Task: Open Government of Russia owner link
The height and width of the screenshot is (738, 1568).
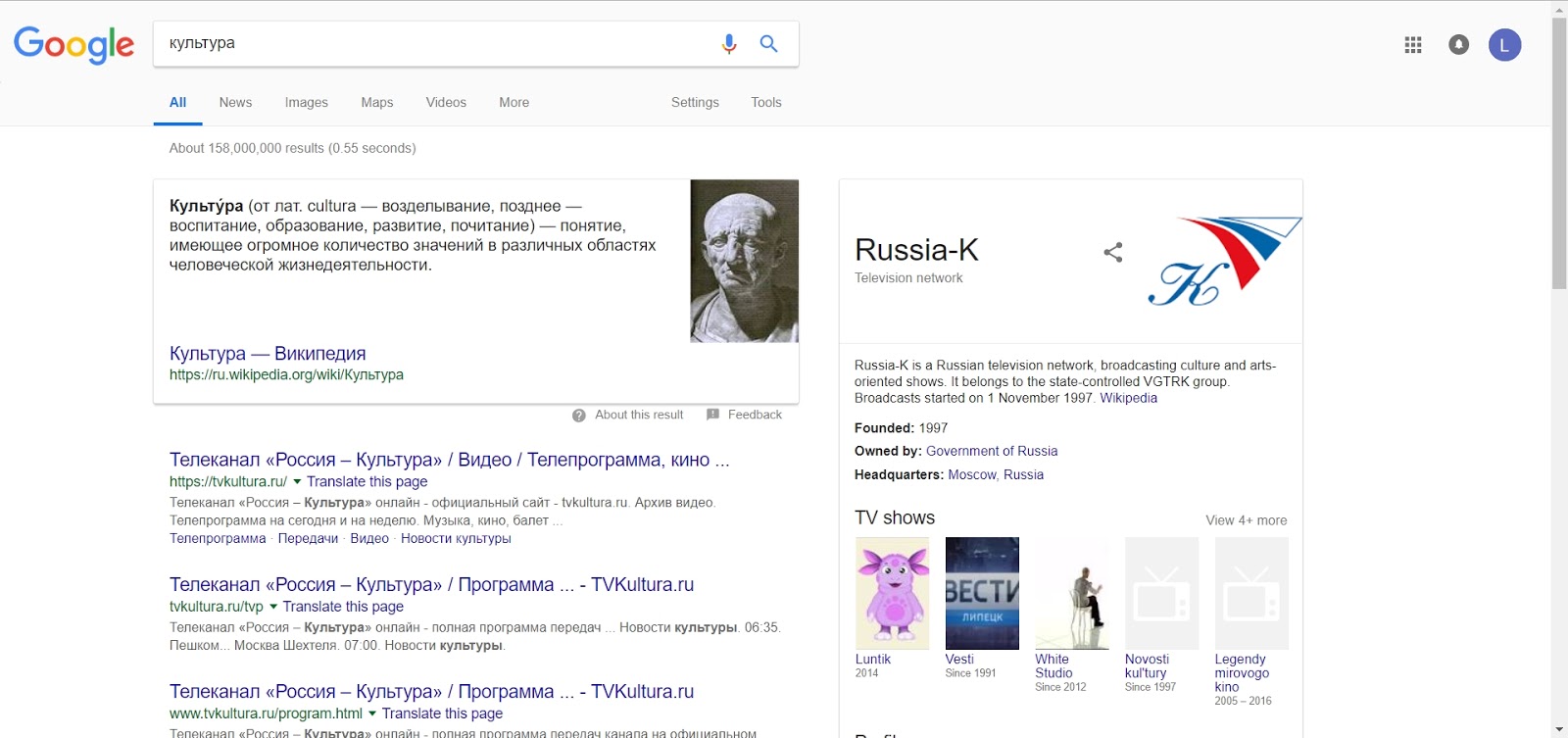Action: 992,451
